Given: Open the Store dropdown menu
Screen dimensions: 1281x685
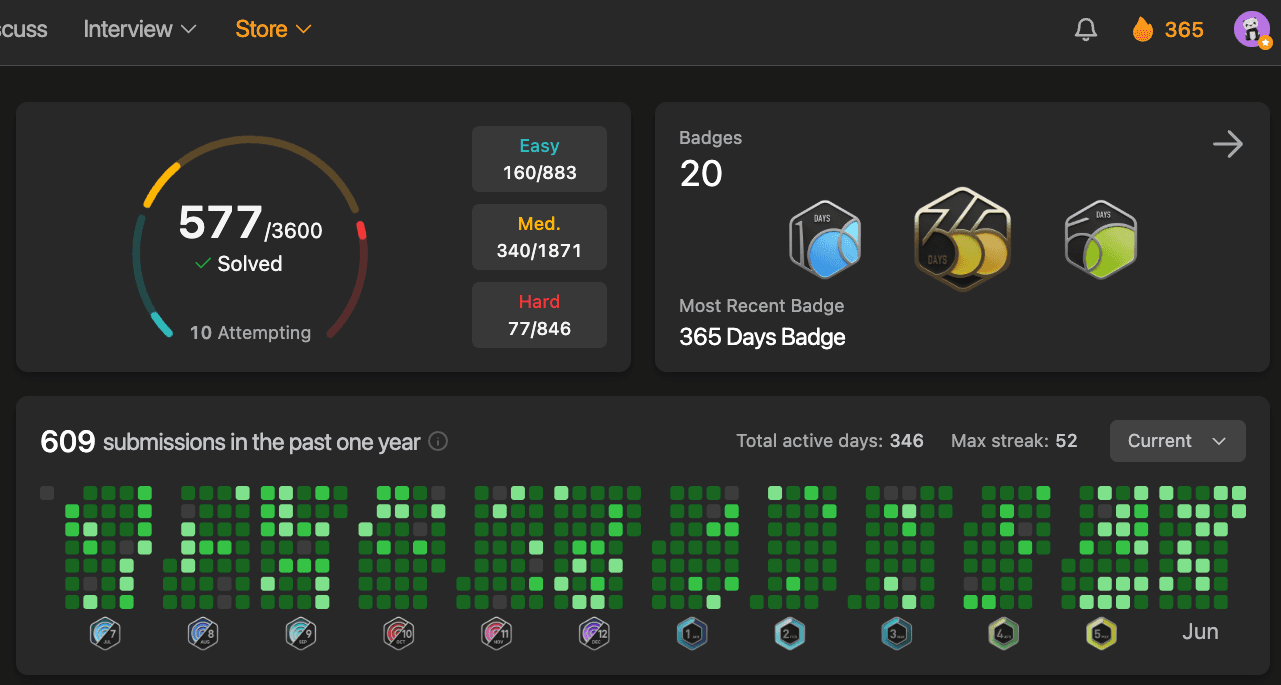Looking at the screenshot, I should click(272, 29).
